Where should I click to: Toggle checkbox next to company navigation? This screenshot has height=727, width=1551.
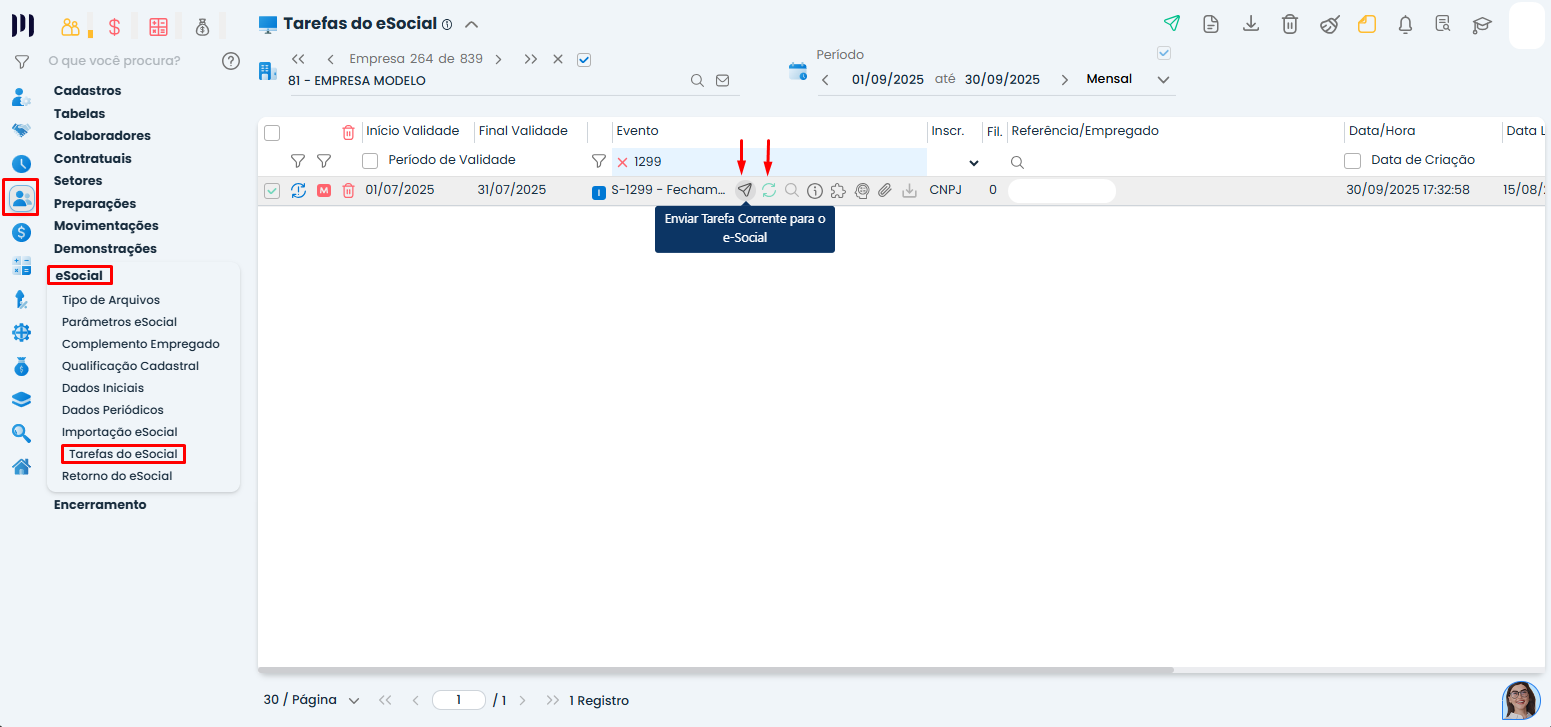tap(584, 59)
